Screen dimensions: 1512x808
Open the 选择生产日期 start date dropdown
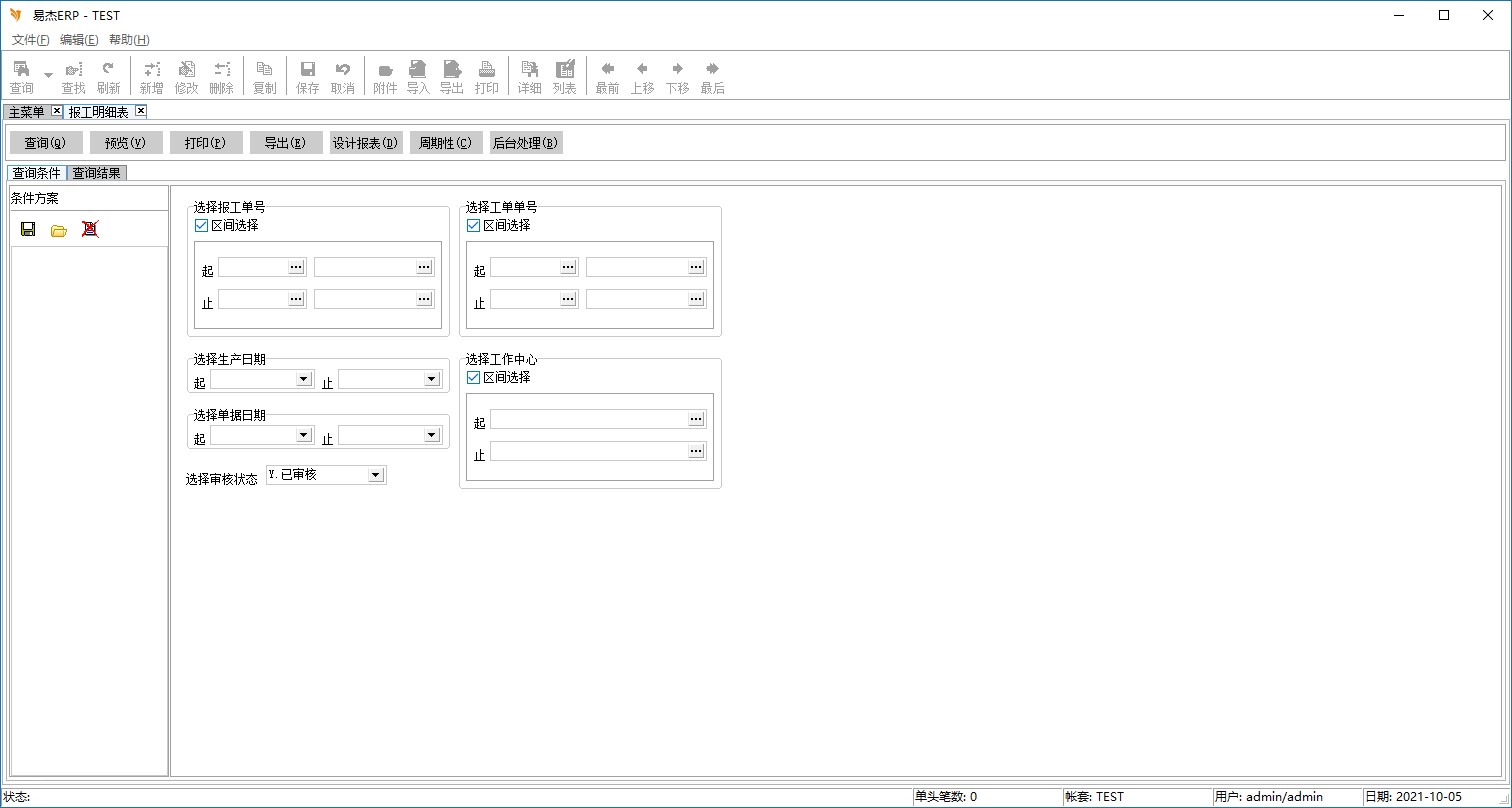(x=304, y=379)
